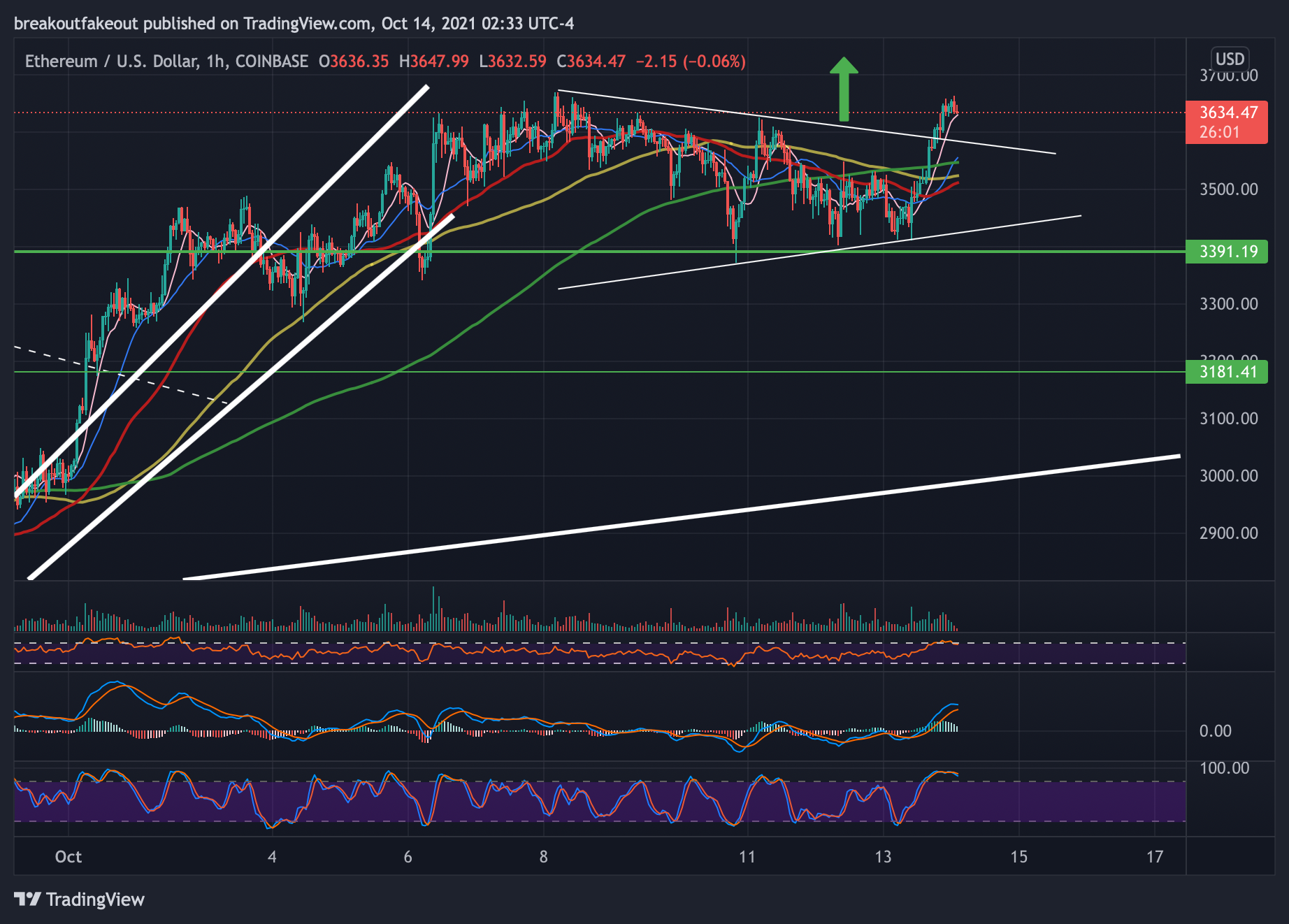1289x924 pixels.
Task: Click the date 11 on time axis
Action: tap(747, 857)
